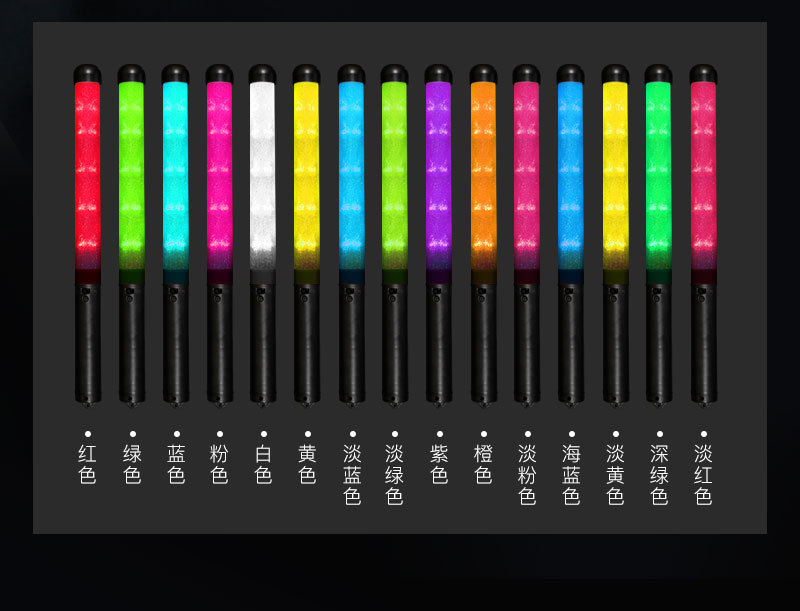Click the sea blue stick above 海蓝色

point(570,235)
